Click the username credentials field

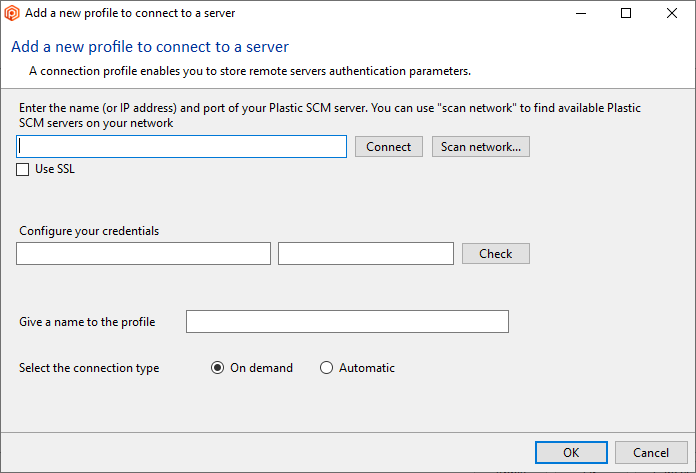click(143, 253)
